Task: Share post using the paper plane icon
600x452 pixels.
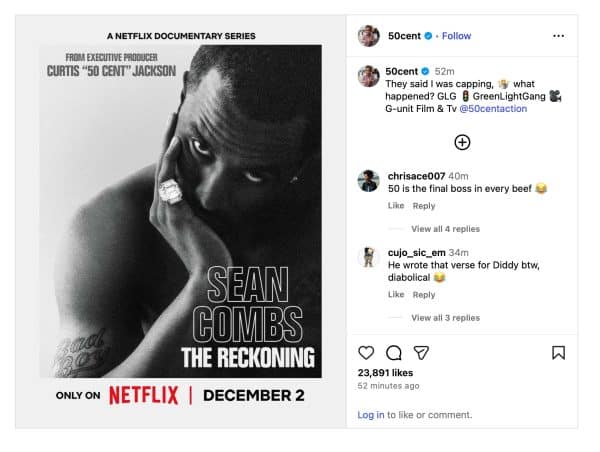Action: click(x=422, y=353)
